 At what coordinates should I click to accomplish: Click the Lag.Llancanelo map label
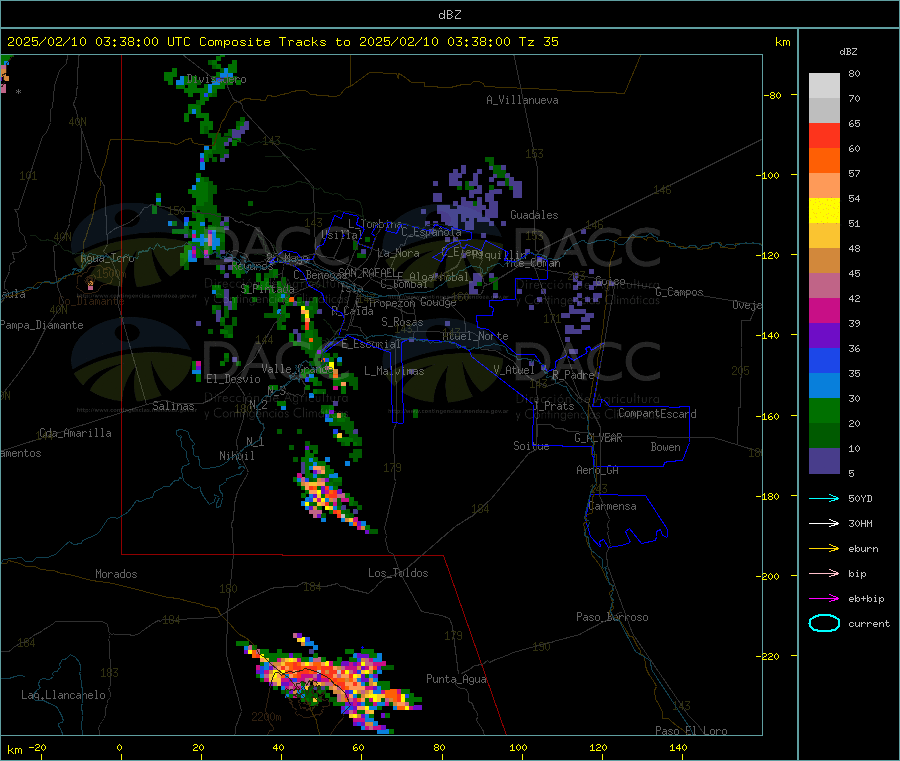[x=64, y=695]
